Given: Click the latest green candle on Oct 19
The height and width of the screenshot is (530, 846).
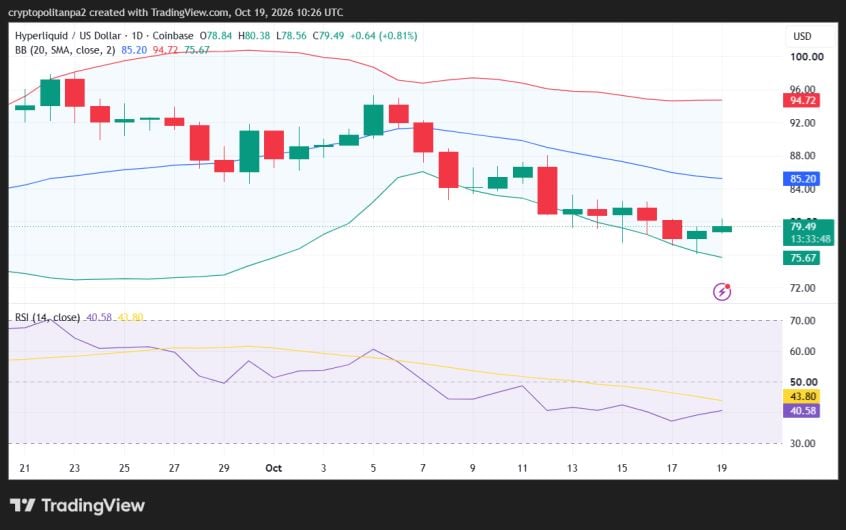Looking at the screenshot, I should (722, 229).
